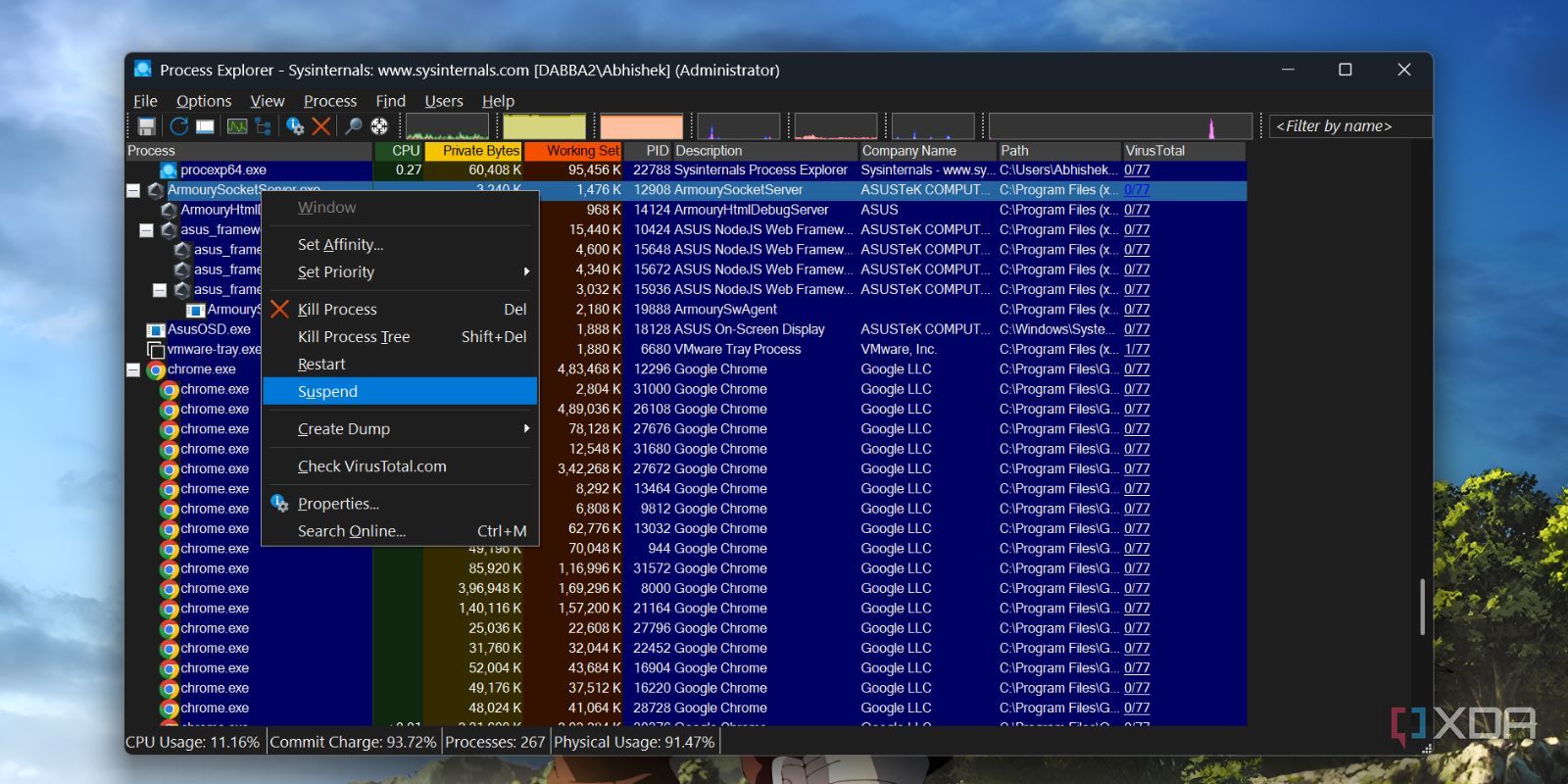Open the VirusTotal link for procexp64.exe row
The image size is (1568, 784).
(x=1137, y=171)
